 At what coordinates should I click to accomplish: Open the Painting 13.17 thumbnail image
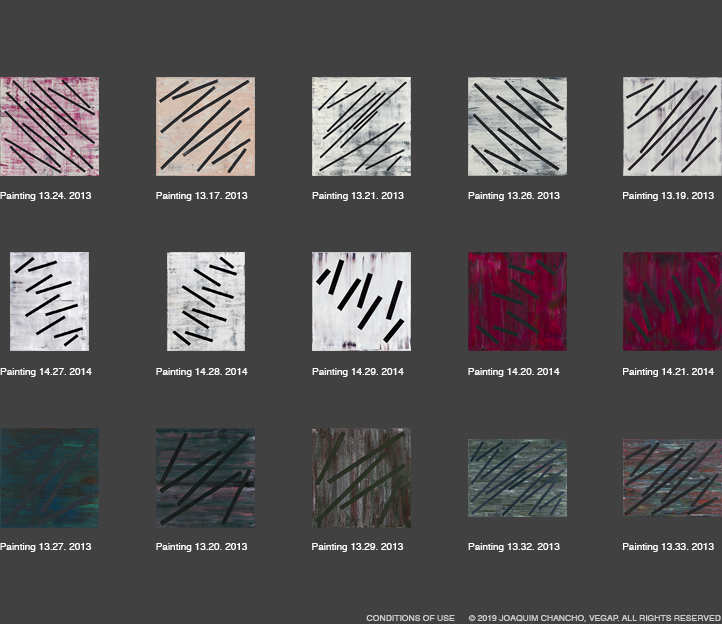205,126
